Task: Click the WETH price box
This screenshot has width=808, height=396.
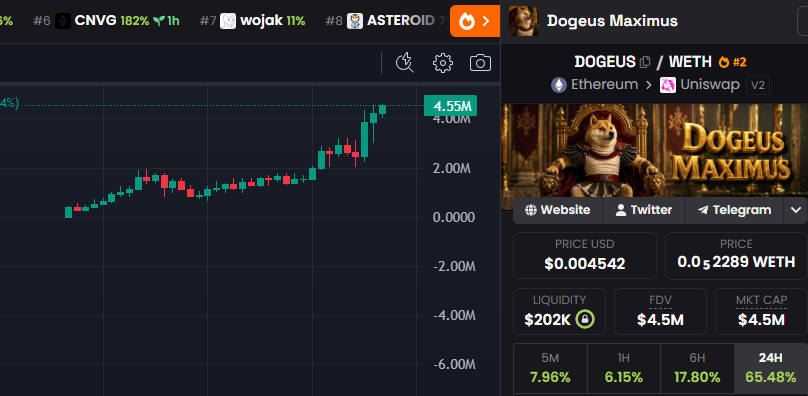Action: [x=736, y=256]
